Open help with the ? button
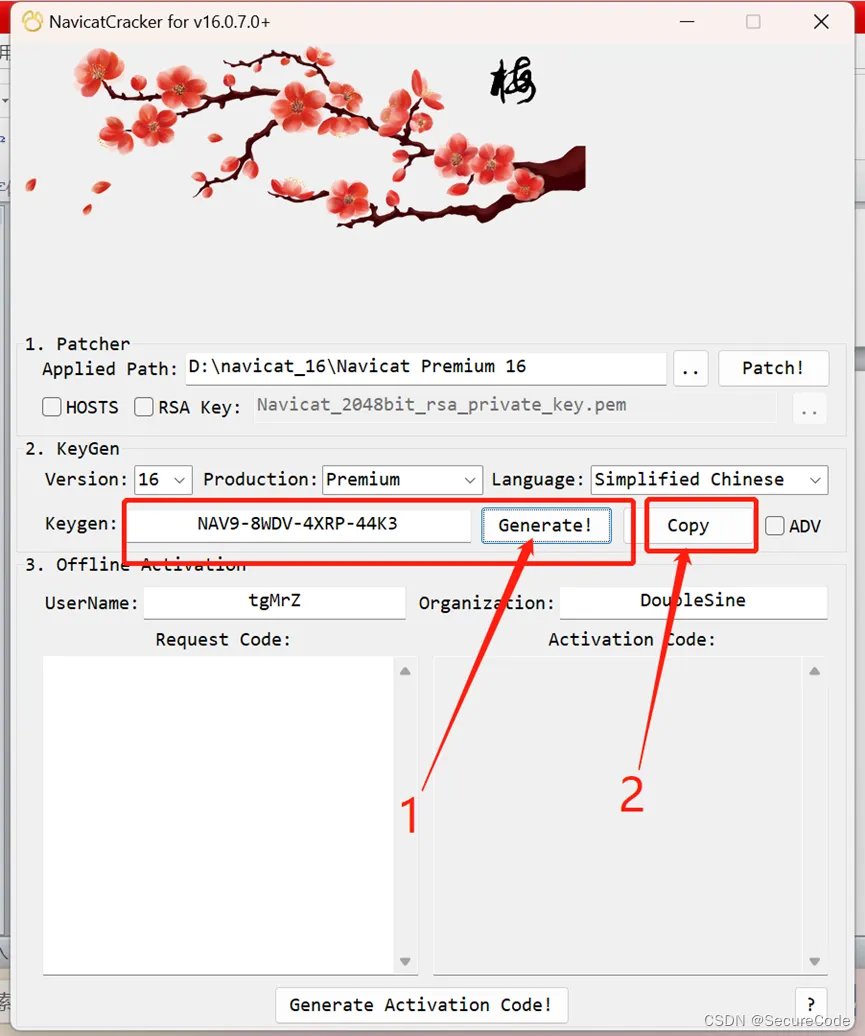This screenshot has height=1036, width=865. [811, 1005]
